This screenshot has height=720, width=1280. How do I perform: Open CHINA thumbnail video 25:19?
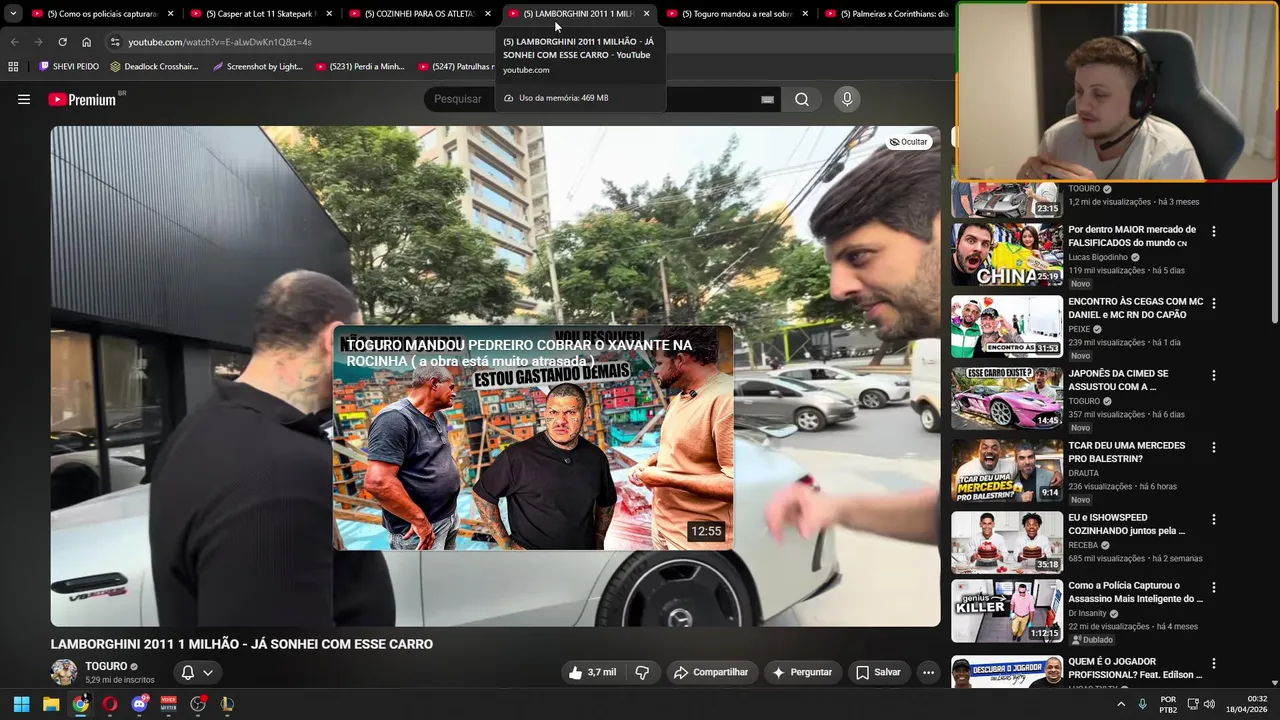pos(1007,254)
